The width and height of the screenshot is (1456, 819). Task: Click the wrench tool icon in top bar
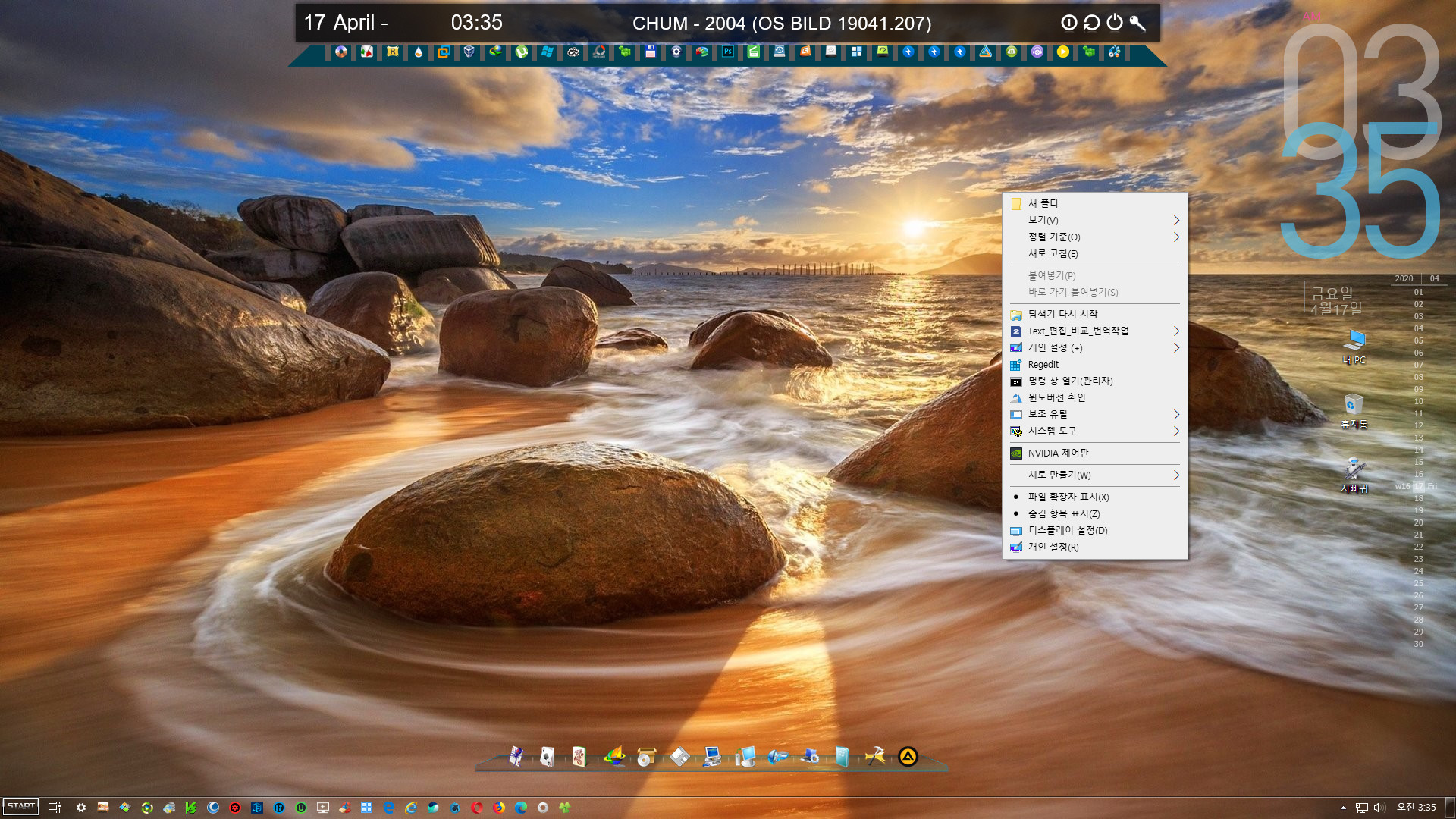pos(1137,23)
